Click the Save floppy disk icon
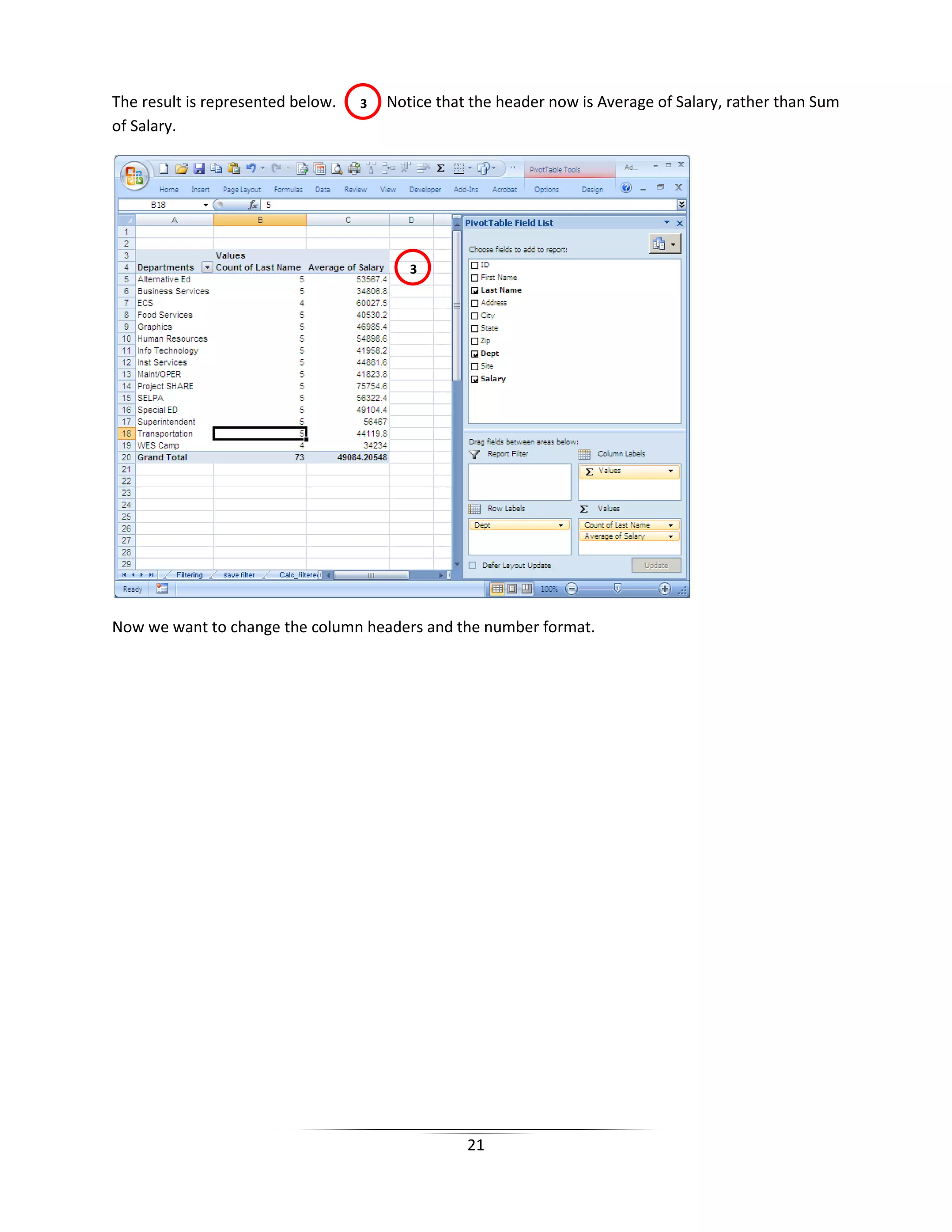The height and width of the screenshot is (1232, 952). point(199,168)
